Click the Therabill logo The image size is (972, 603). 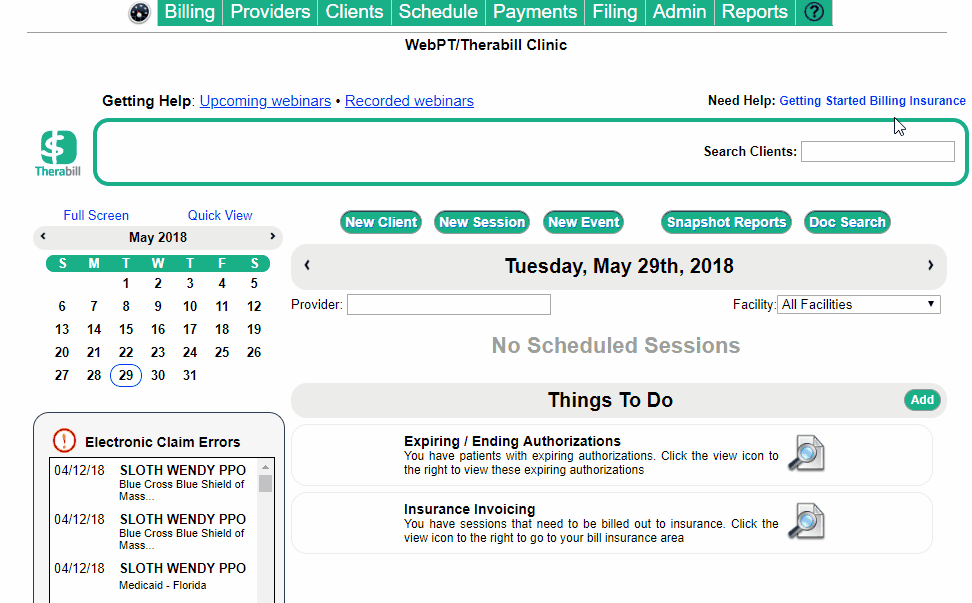coord(58,153)
